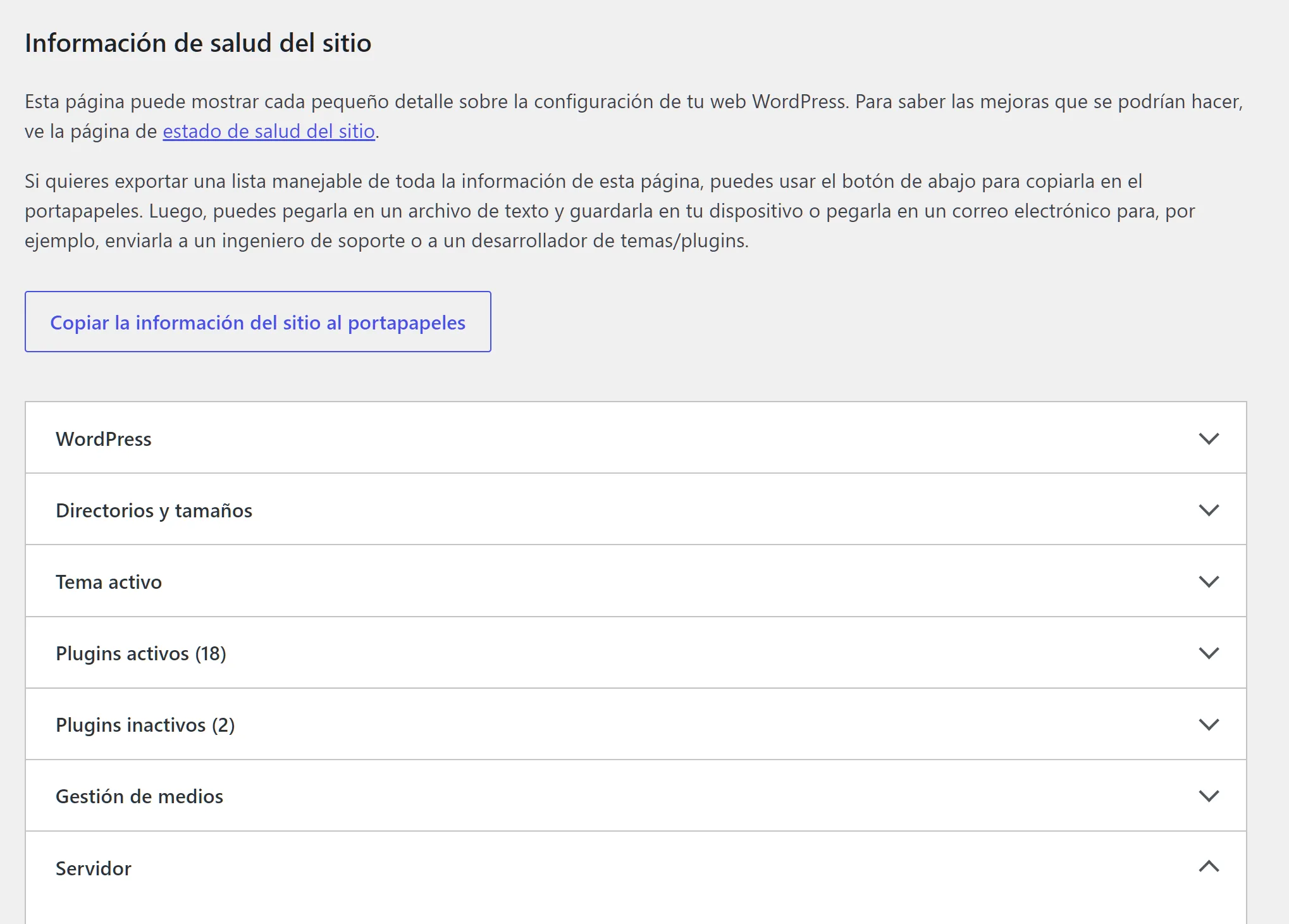Screen dimensions: 1289x924
Task: Expand the WordPress section chevron
Action: click(1209, 438)
